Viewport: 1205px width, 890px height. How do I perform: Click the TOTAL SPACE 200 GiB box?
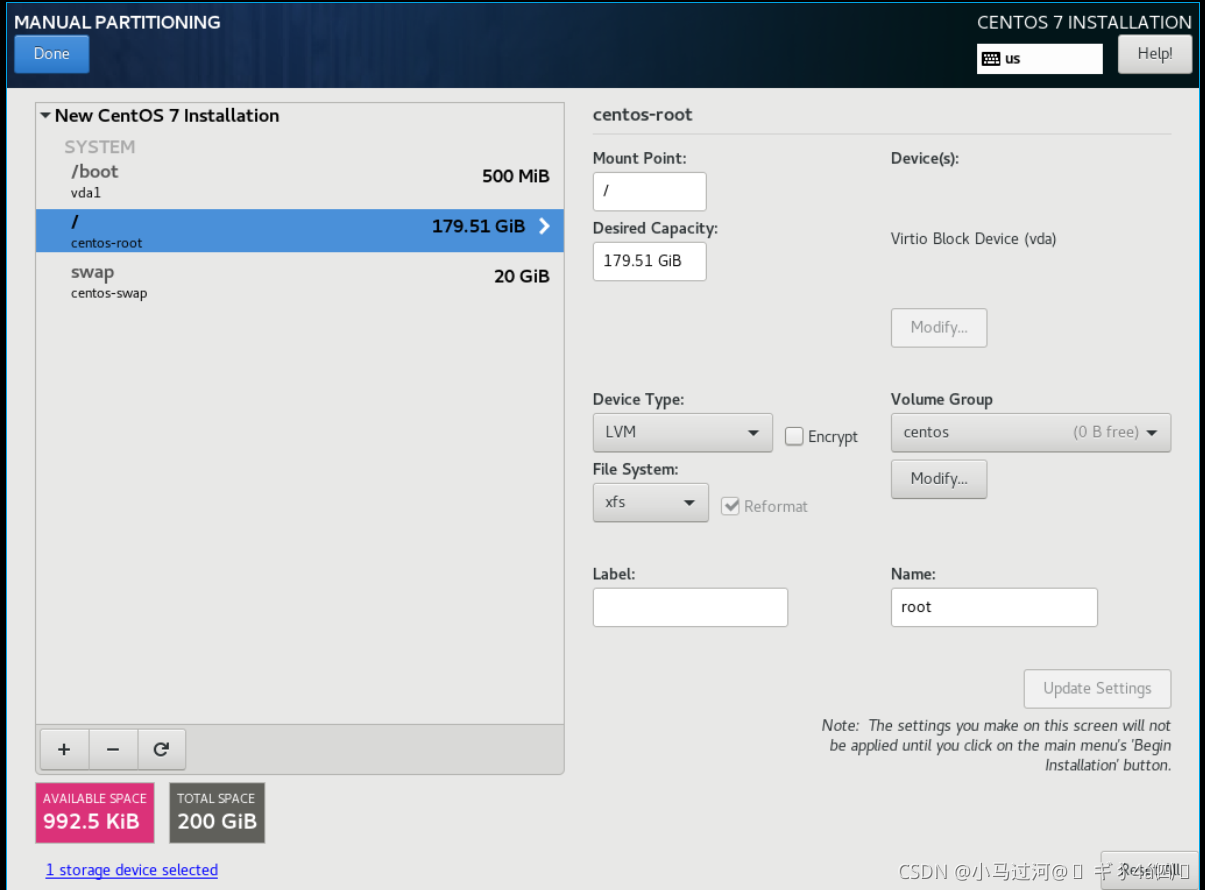(217, 812)
